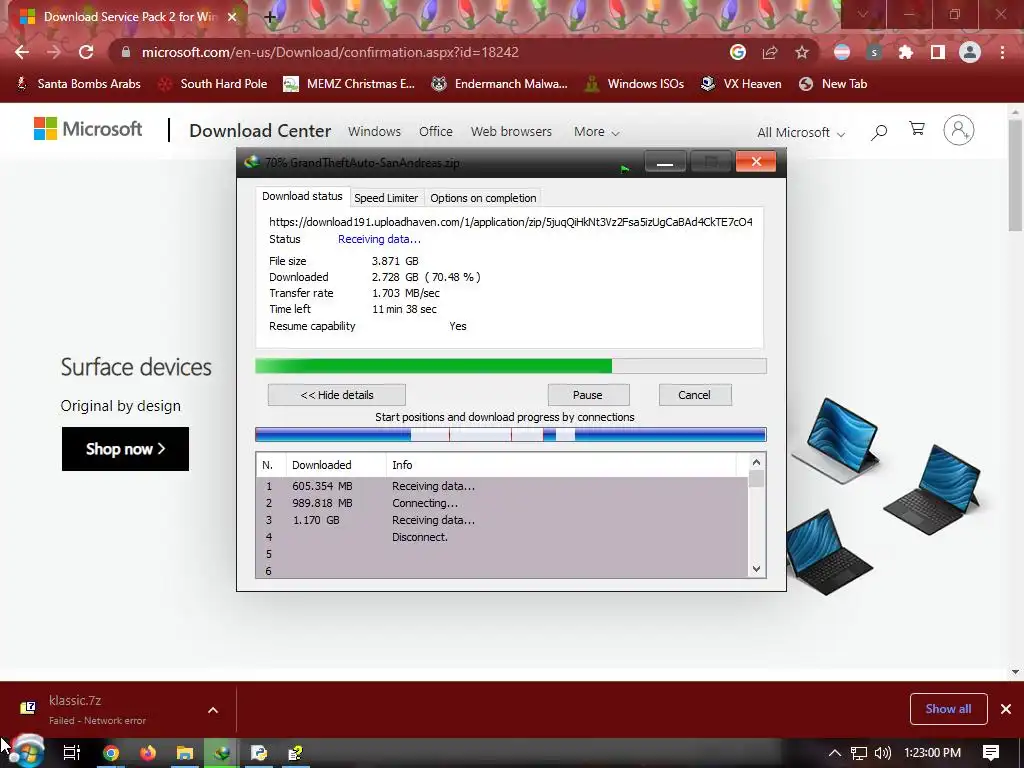Open File Explorer from taskbar
Screen dimensions: 1024x768
click(x=185, y=753)
